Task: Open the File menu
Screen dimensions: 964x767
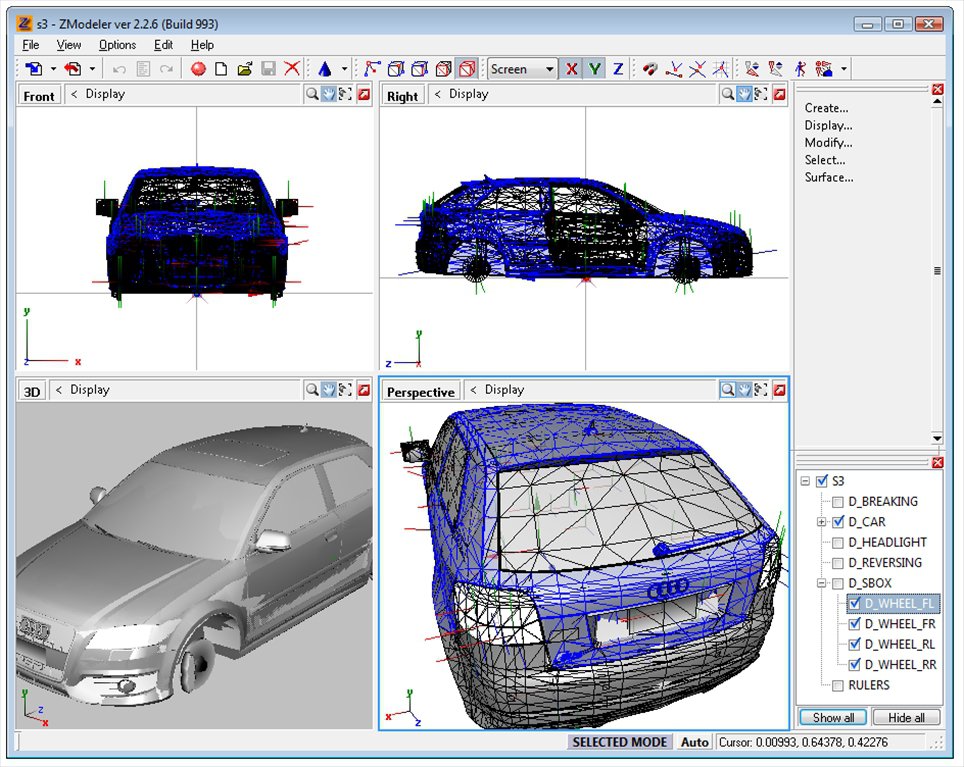Action: (30, 45)
